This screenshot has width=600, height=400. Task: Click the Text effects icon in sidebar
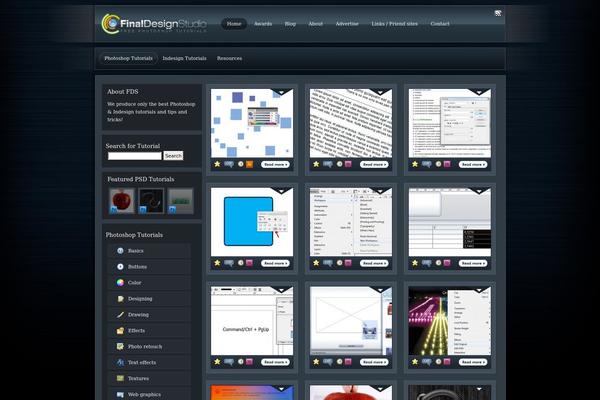pos(120,362)
